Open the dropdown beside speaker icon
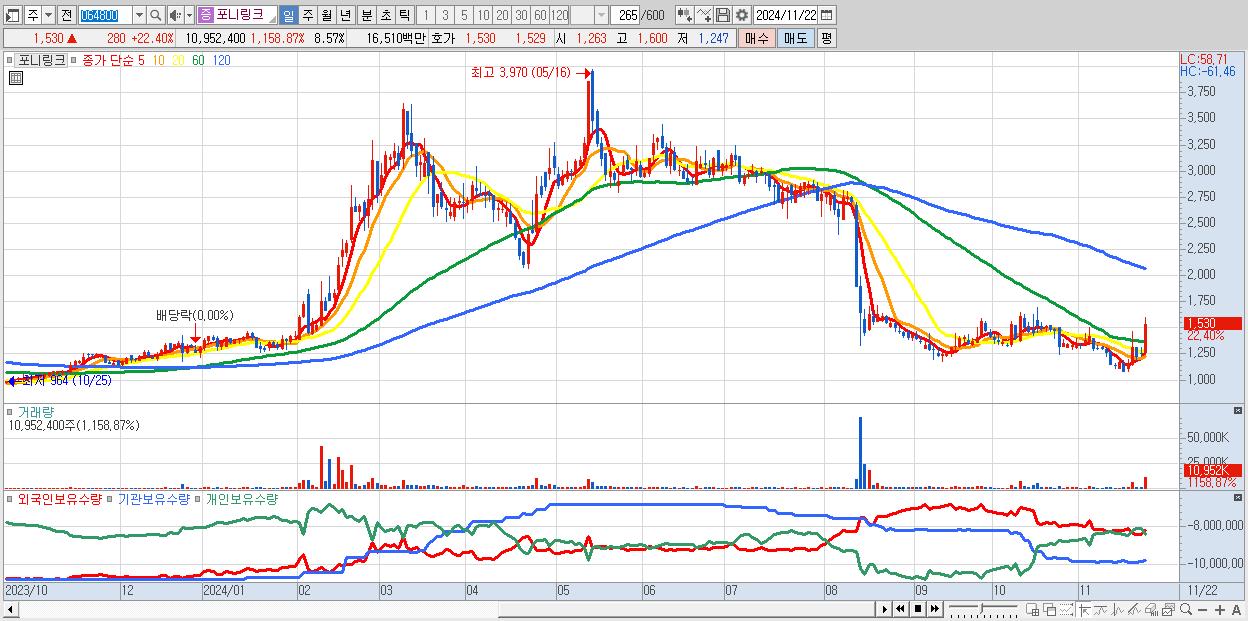This screenshot has width=1248, height=621. coord(188,15)
